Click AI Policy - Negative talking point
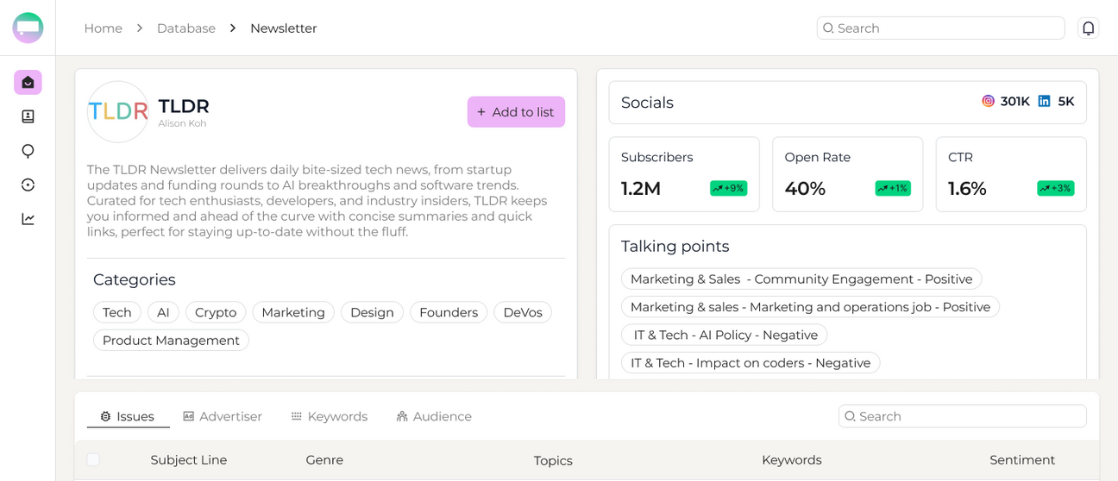The width and height of the screenshot is (1118, 481). coord(724,335)
